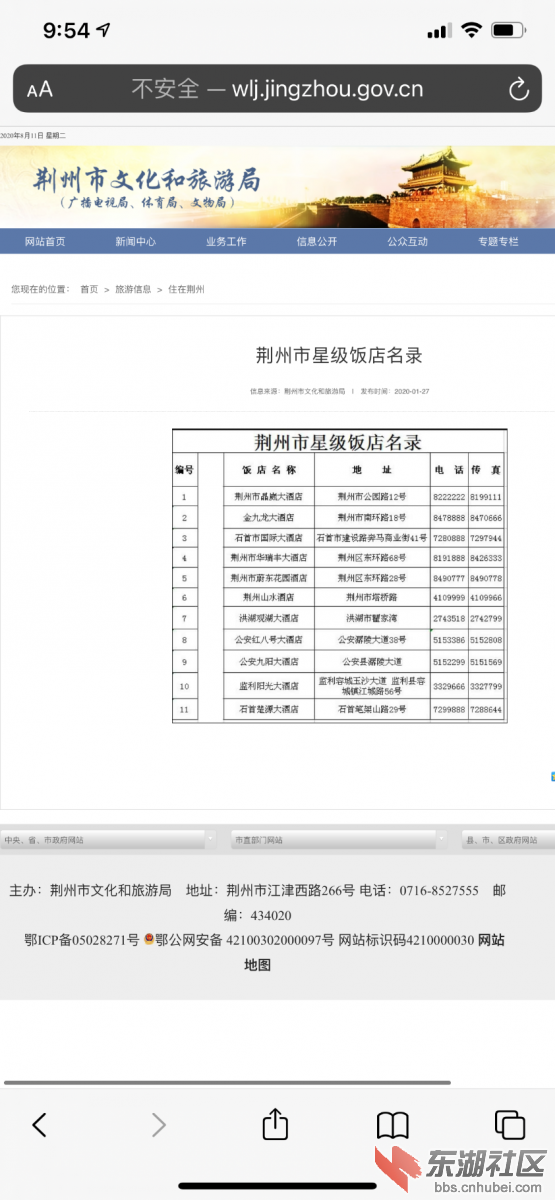The image size is (555, 1200).
Task: Click the phone number 4109999
Action: tap(449, 598)
